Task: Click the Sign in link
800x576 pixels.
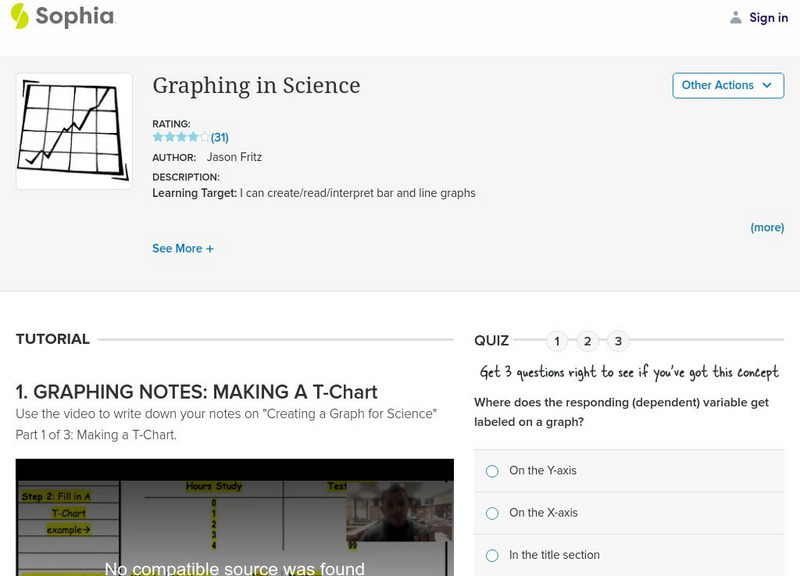Action: 767,17
